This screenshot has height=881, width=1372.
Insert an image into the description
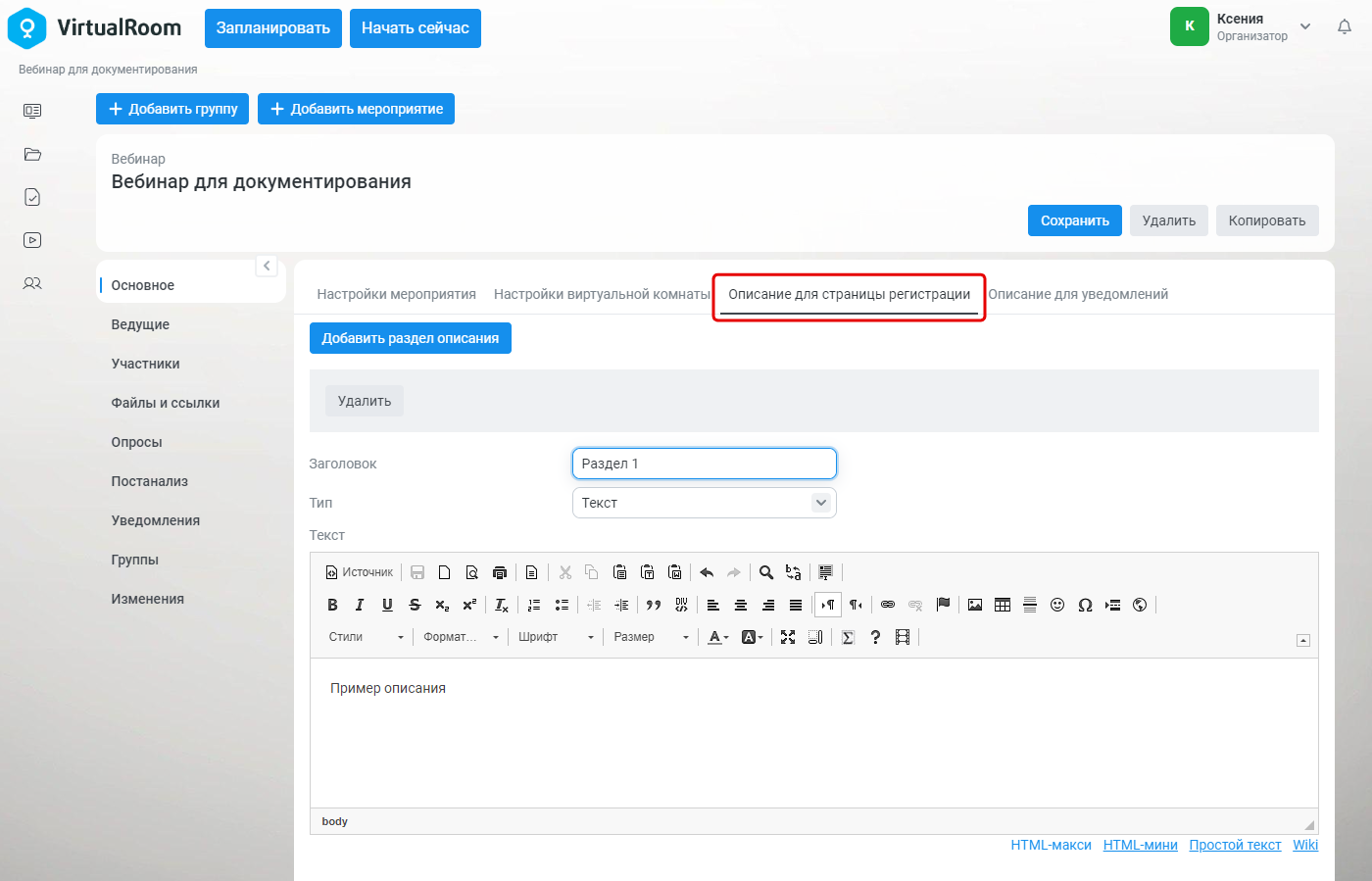tap(975, 605)
